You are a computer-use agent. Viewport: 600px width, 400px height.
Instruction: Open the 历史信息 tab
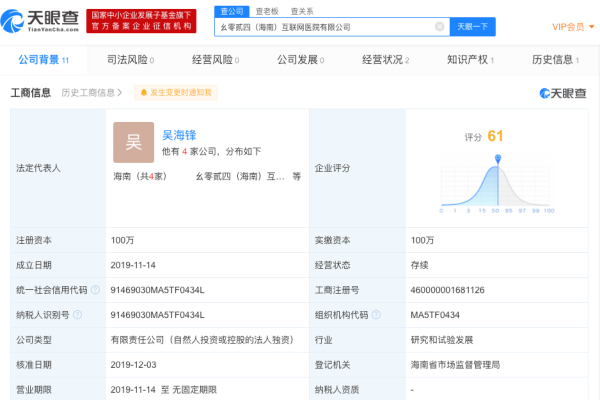tap(555, 60)
